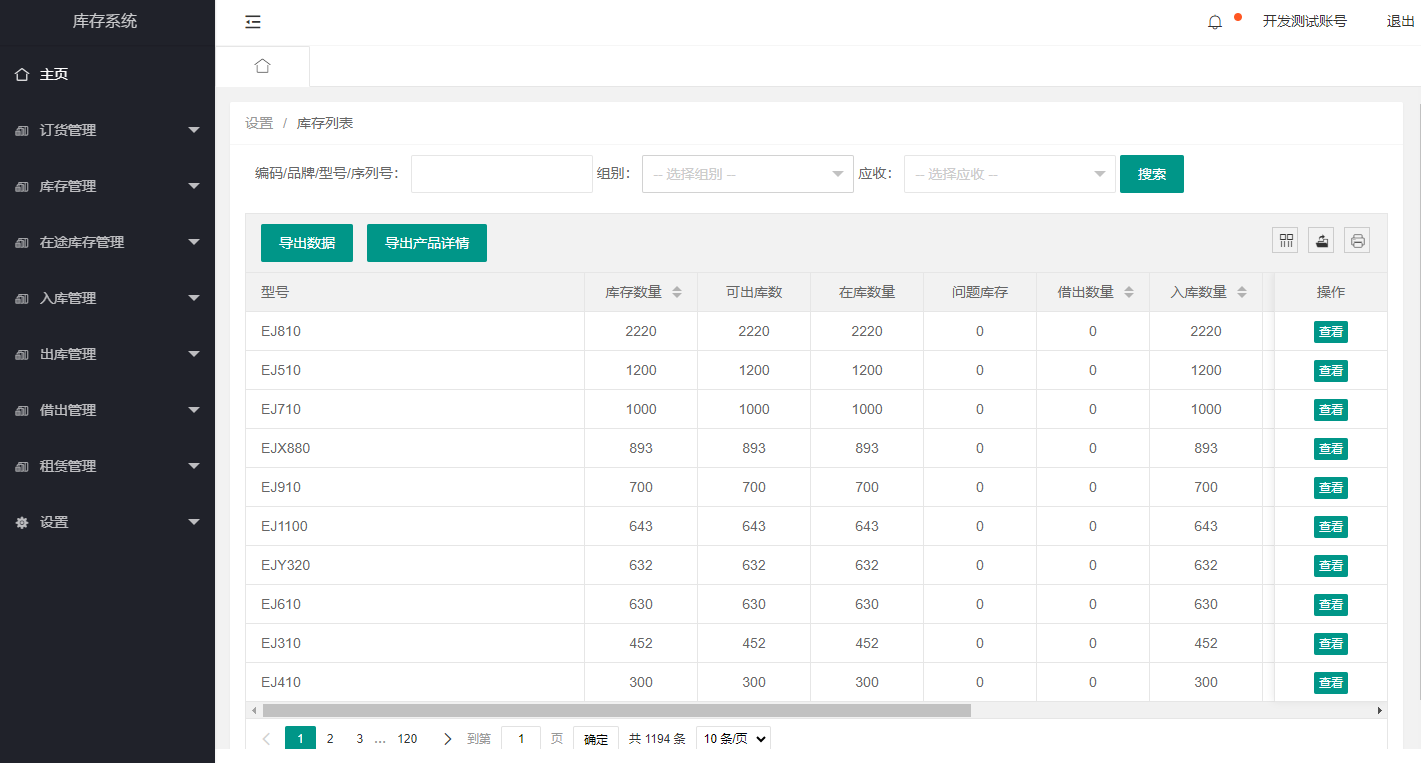This screenshot has height=763, width=1421.
Task: Click 查看 for EJ710 row
Action: pyautogui.click(x=1331, y=410)
